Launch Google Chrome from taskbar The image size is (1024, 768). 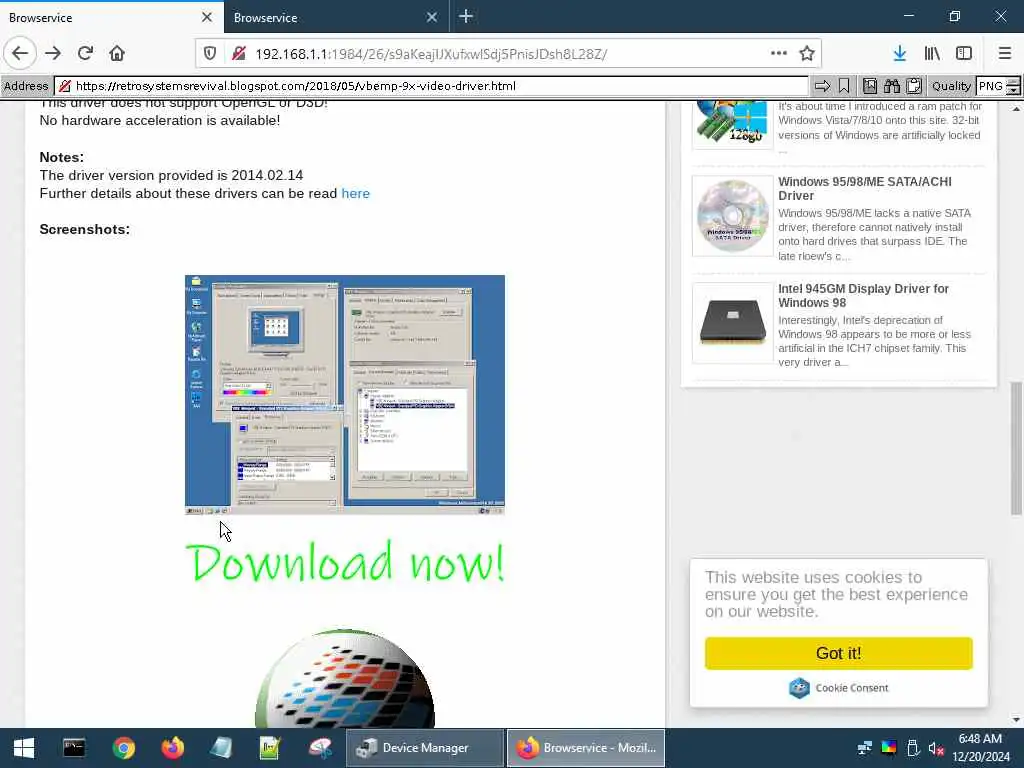123,748
